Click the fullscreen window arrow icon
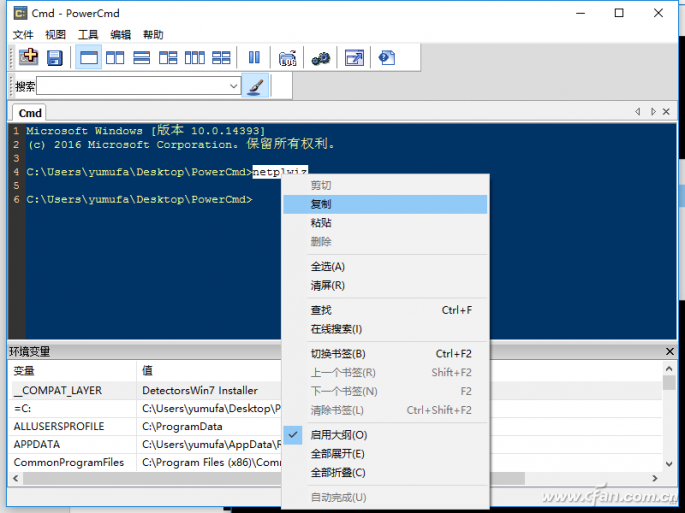This screenshot has width=685, height=513. (354, 58)
